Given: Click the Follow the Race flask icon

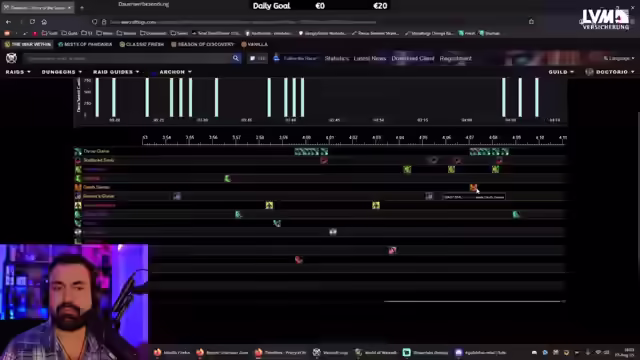Looking at the screenshot, I should (276, 58).
